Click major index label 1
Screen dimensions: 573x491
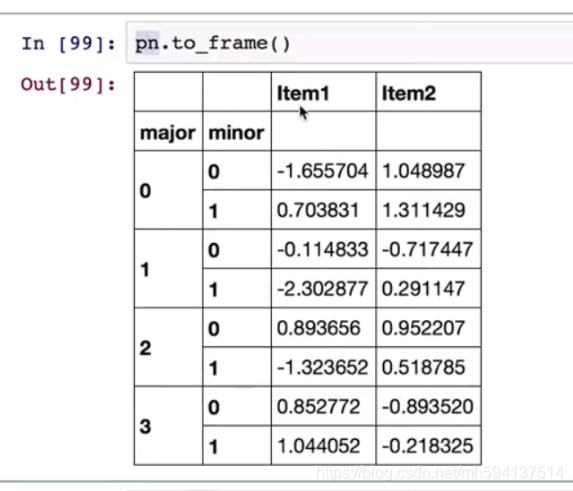pos(145,270)
